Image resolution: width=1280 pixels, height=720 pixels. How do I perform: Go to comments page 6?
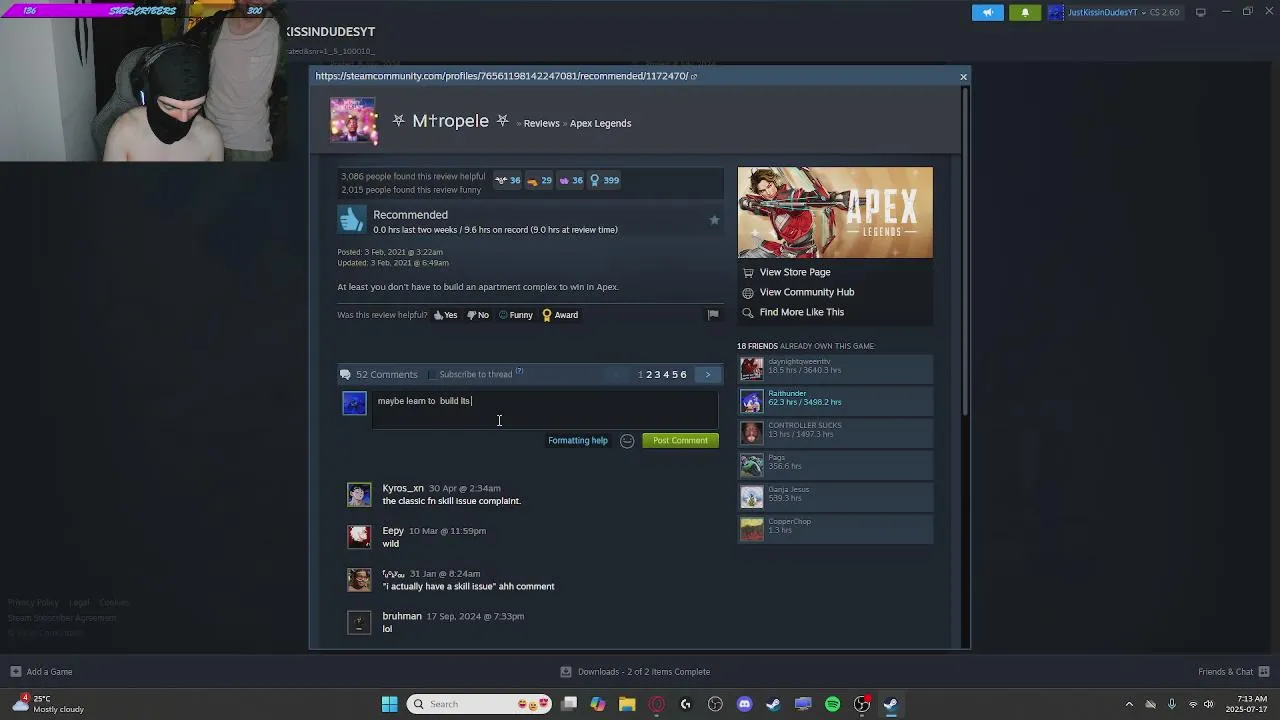click(x=683, y=375)
